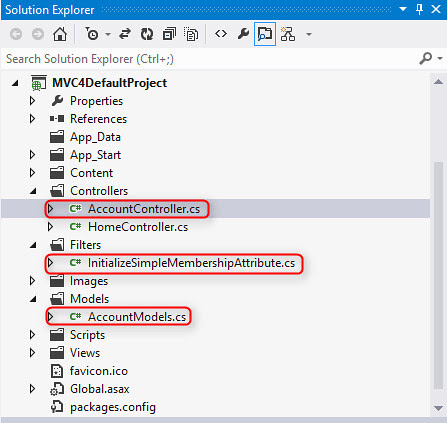Screen dimensions: 447x423
Task: Refresh the Solution Explorer tree
Action: tap(147, 34)
